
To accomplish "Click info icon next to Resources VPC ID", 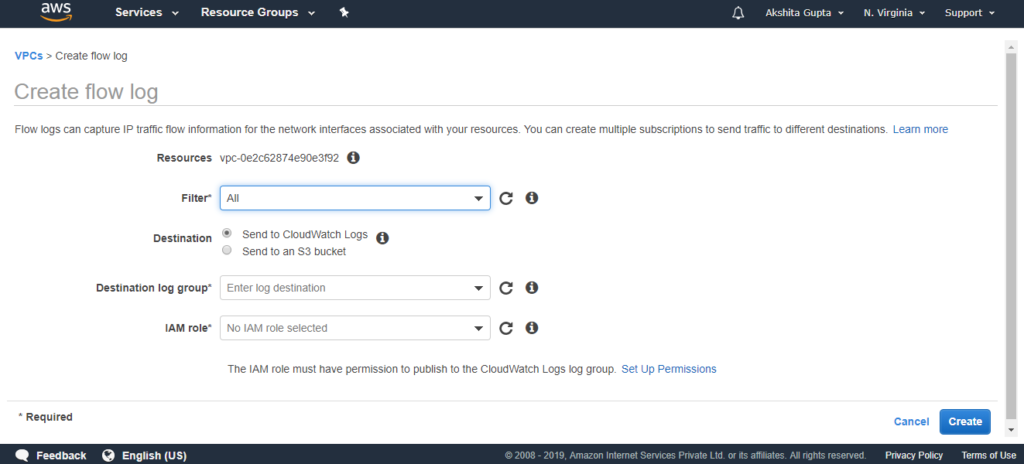I will (x=353, y=157).
